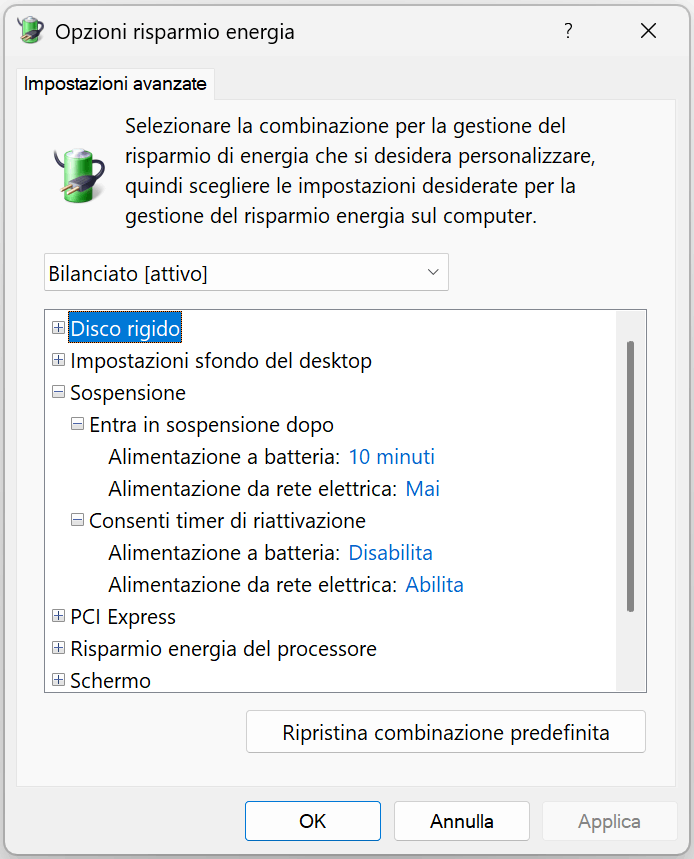Open the Bilanciato [attivo] plan dropdown
694x859 pixels.
coord(246,272)
